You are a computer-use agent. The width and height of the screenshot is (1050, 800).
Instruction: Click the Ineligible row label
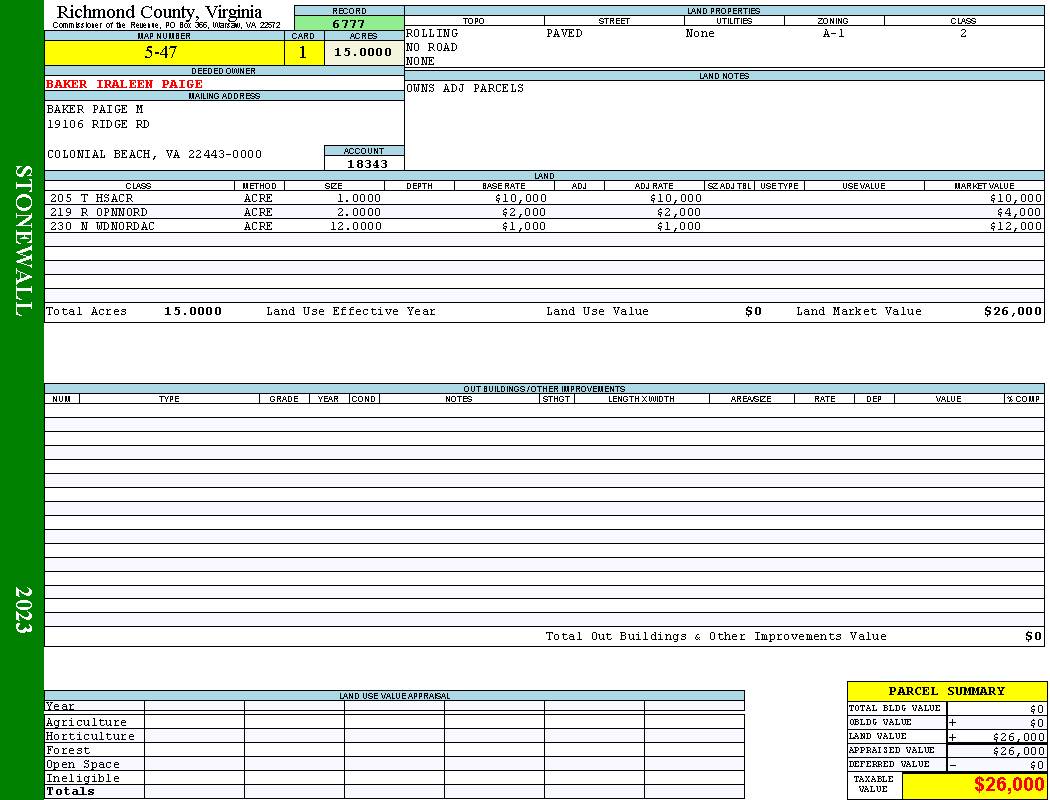click(x=82, y=779)
